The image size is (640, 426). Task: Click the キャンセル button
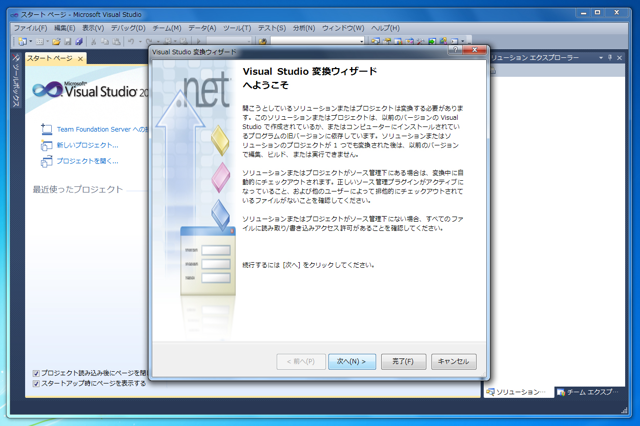pyautogui.click(x=453, y=362)
